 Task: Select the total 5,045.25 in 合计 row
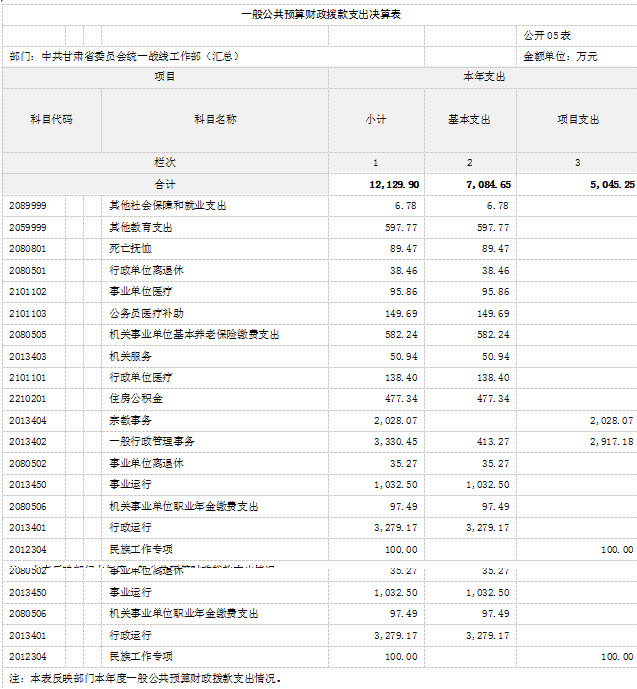click(612, 185)
